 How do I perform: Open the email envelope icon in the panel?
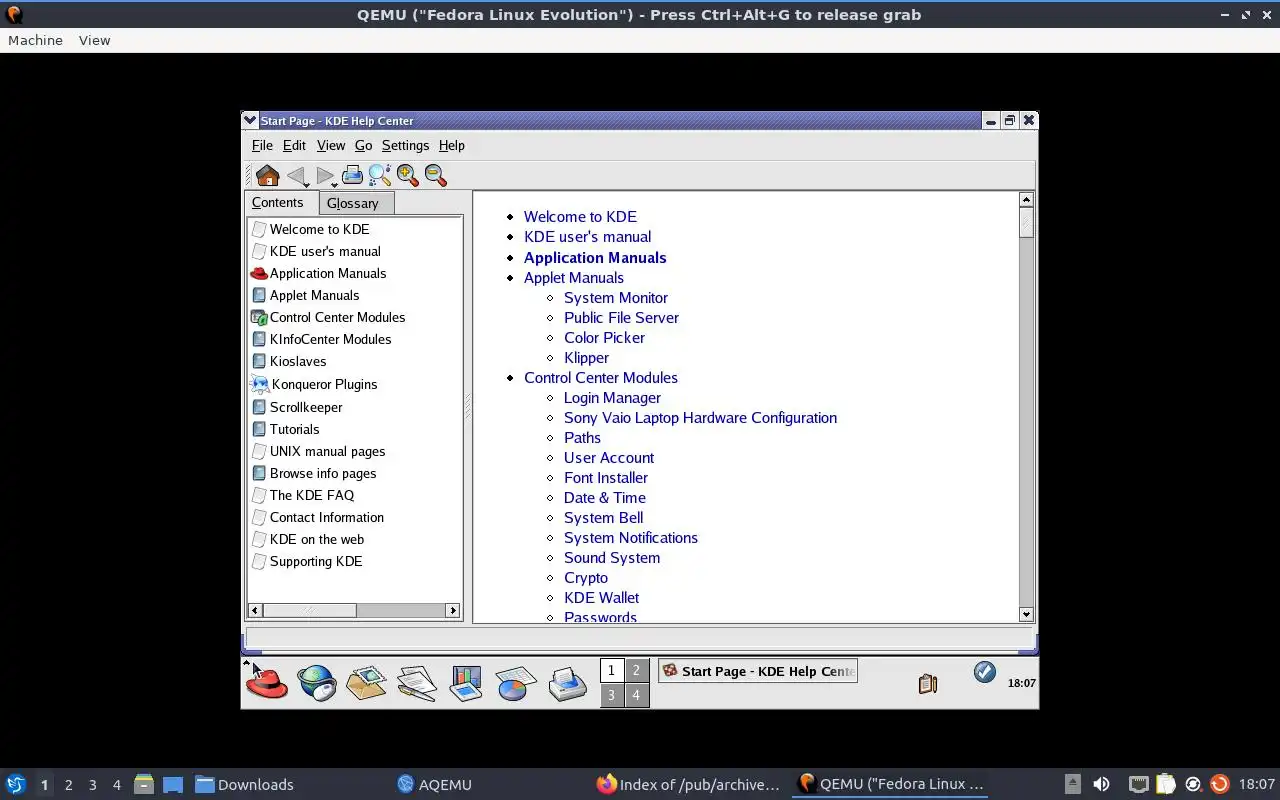coord(366,683)
